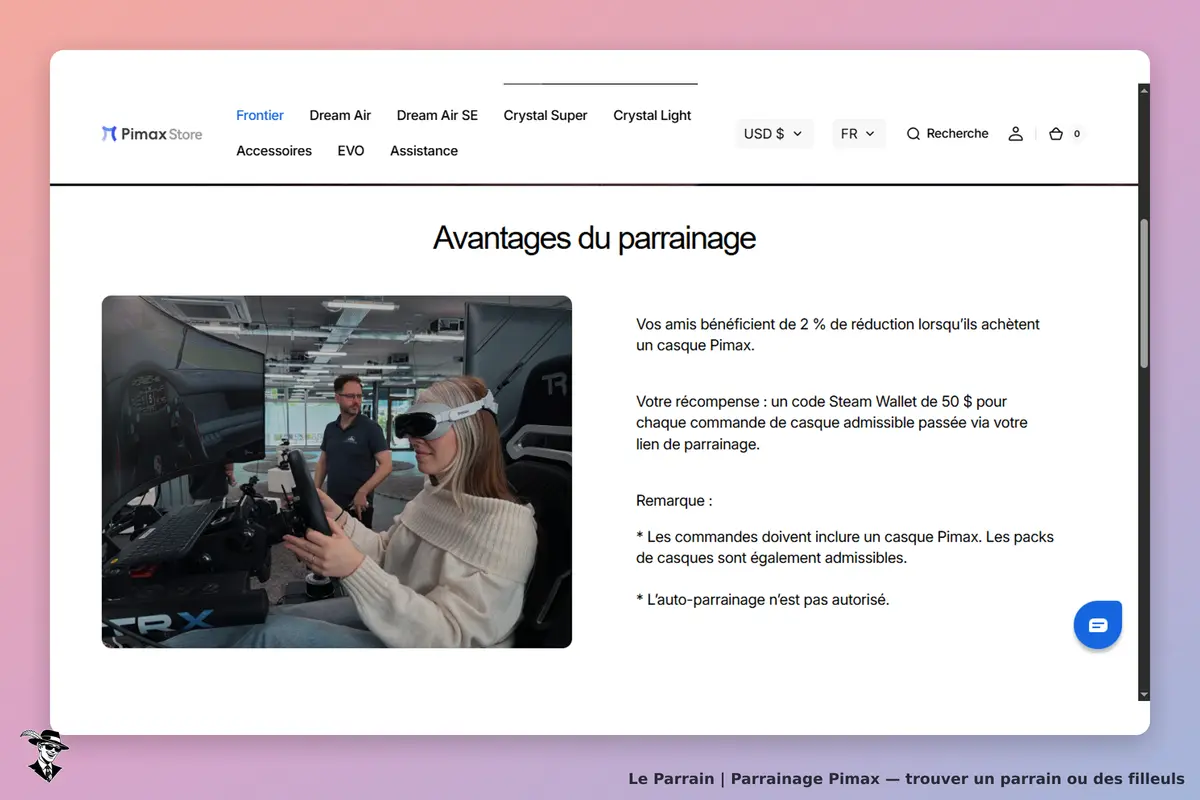
Task: Click the Pimax Store logo
Action: click(x=152, y=134)
